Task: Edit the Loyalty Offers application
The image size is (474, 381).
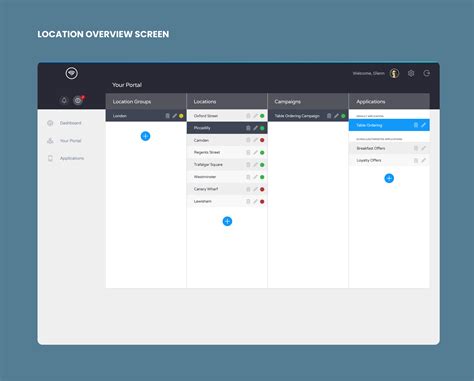Action: click(423, 160)
